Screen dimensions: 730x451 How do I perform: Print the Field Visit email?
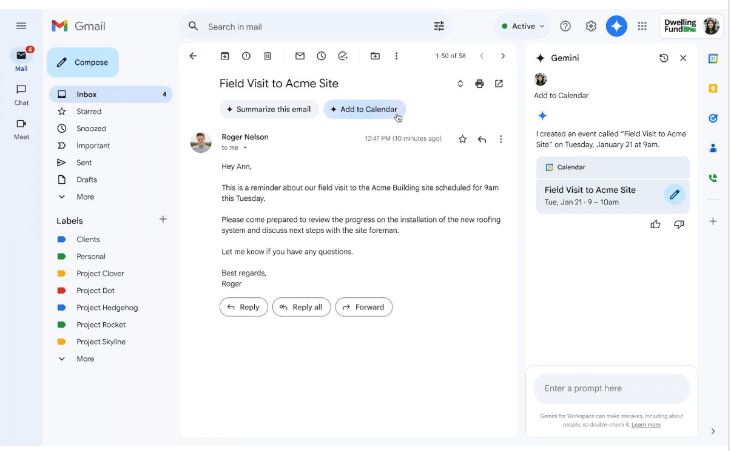(x=479, y=83)
